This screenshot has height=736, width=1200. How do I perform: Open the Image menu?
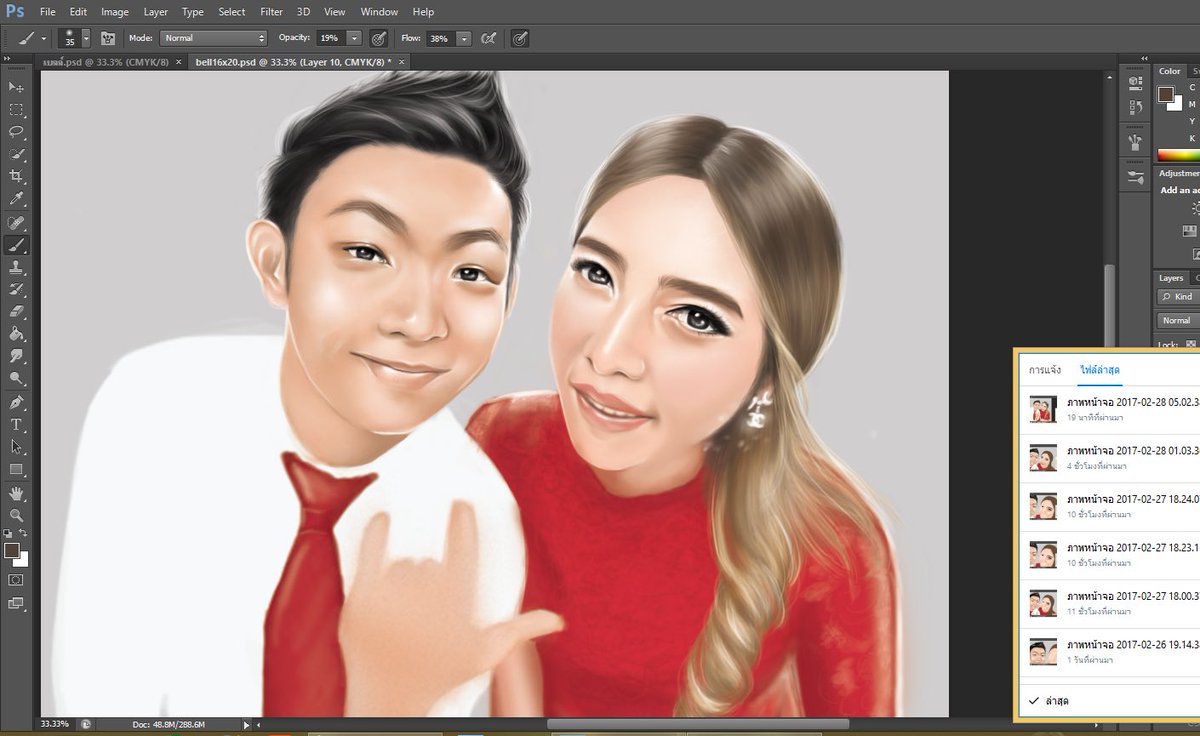click(x=115, y=12)
